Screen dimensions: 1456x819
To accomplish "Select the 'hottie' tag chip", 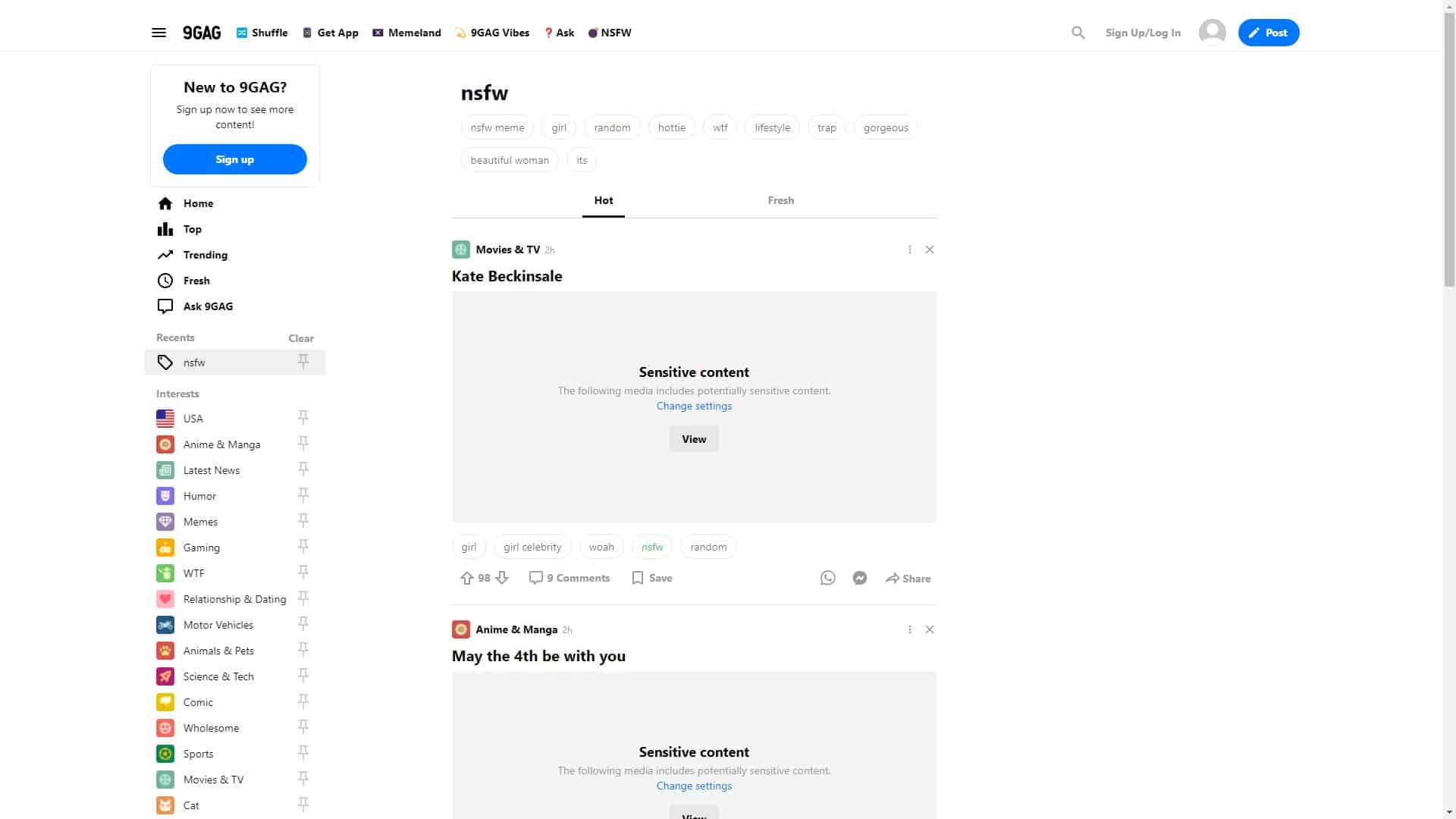I will pos(671,127).
